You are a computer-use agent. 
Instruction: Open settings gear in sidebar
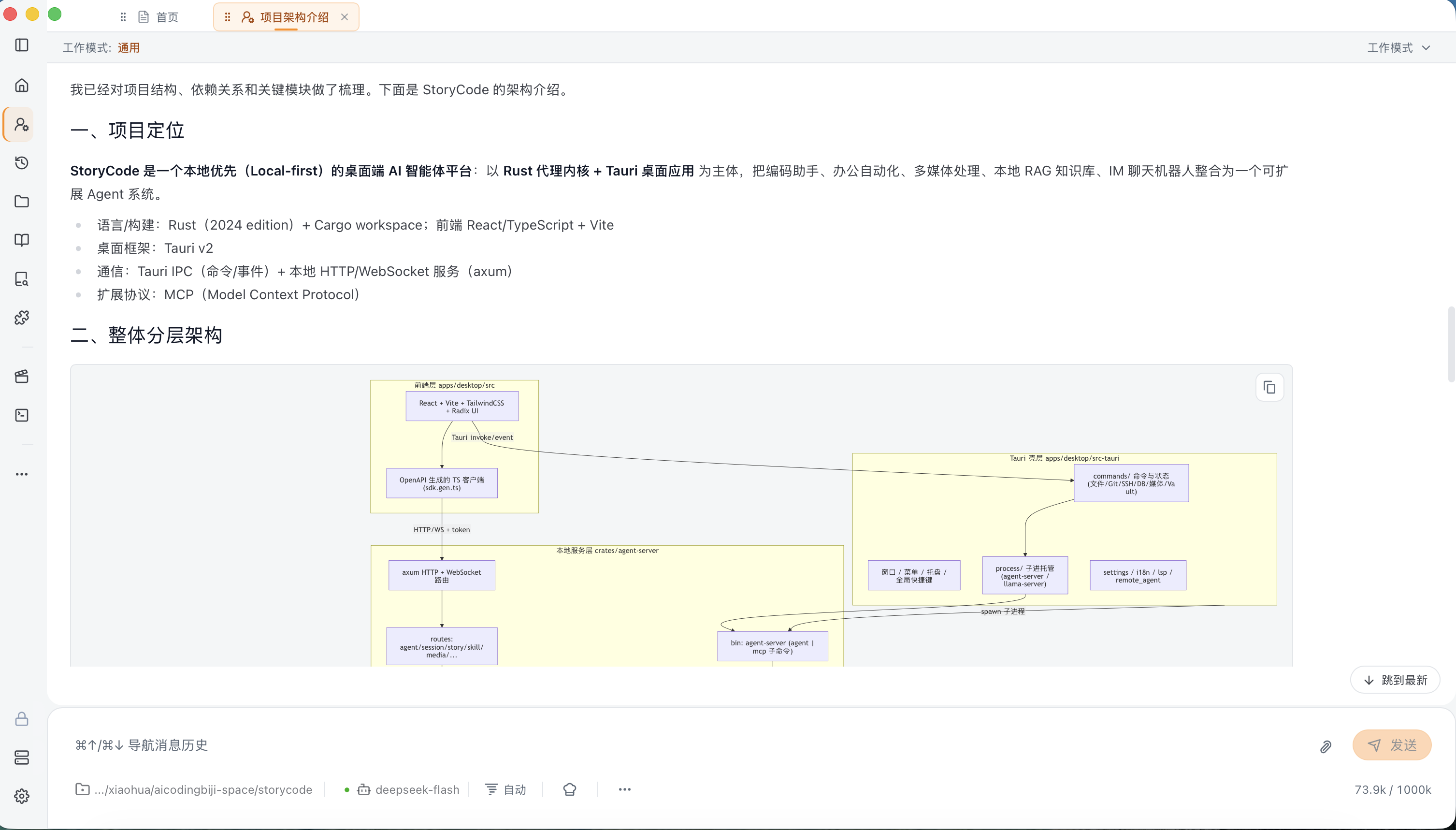tap(22, 796)
